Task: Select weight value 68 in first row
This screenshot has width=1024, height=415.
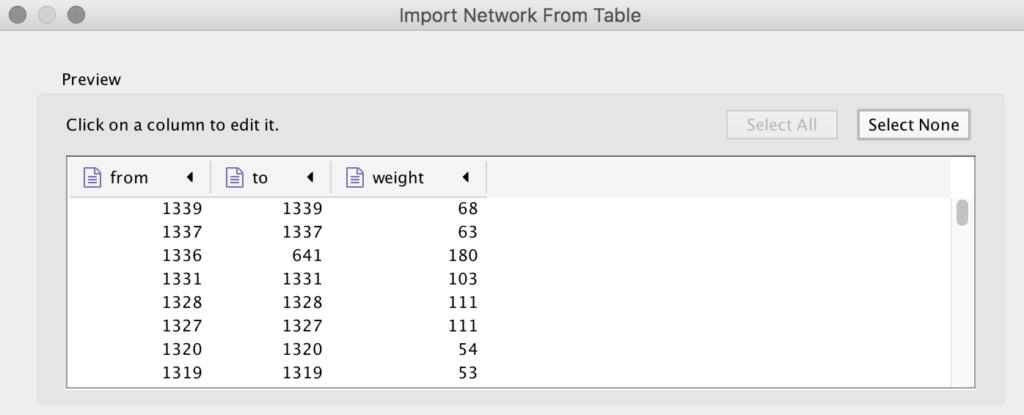Action: click(467, 208)
